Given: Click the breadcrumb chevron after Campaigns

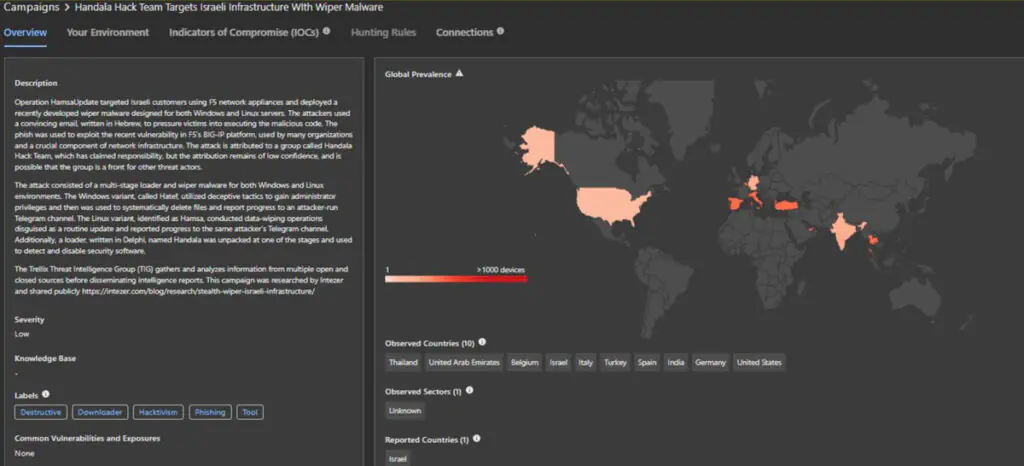Looking at the screenshot, I should [66, 8].
